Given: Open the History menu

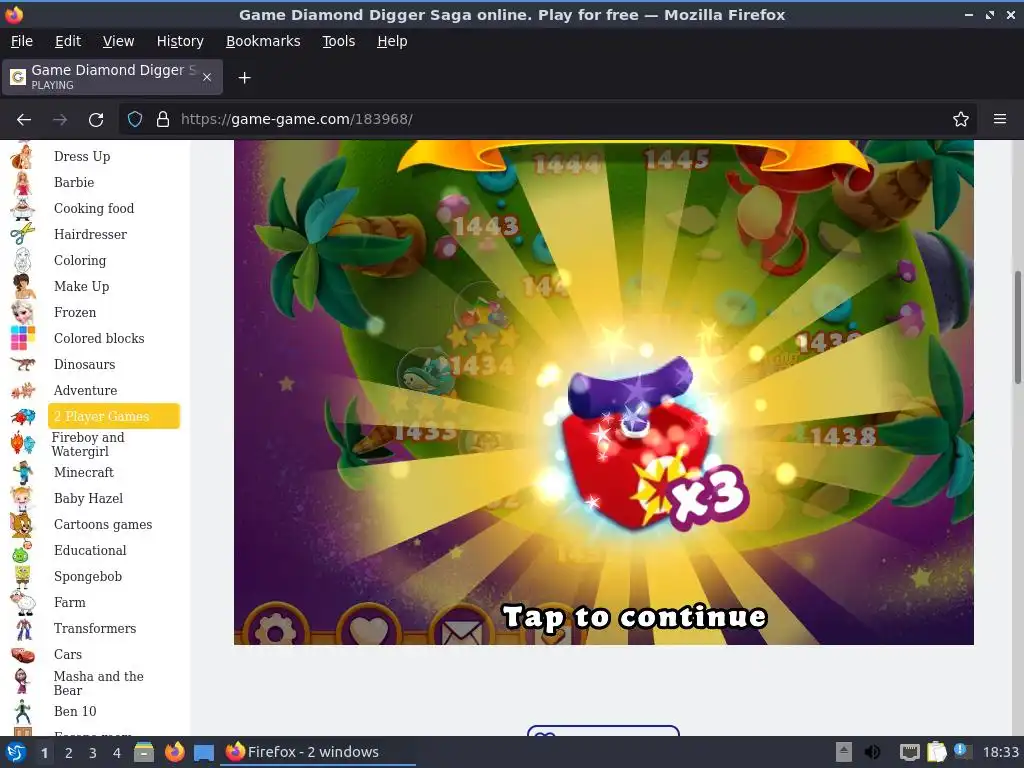Looking at the screenshot, I should click(180, 41).
